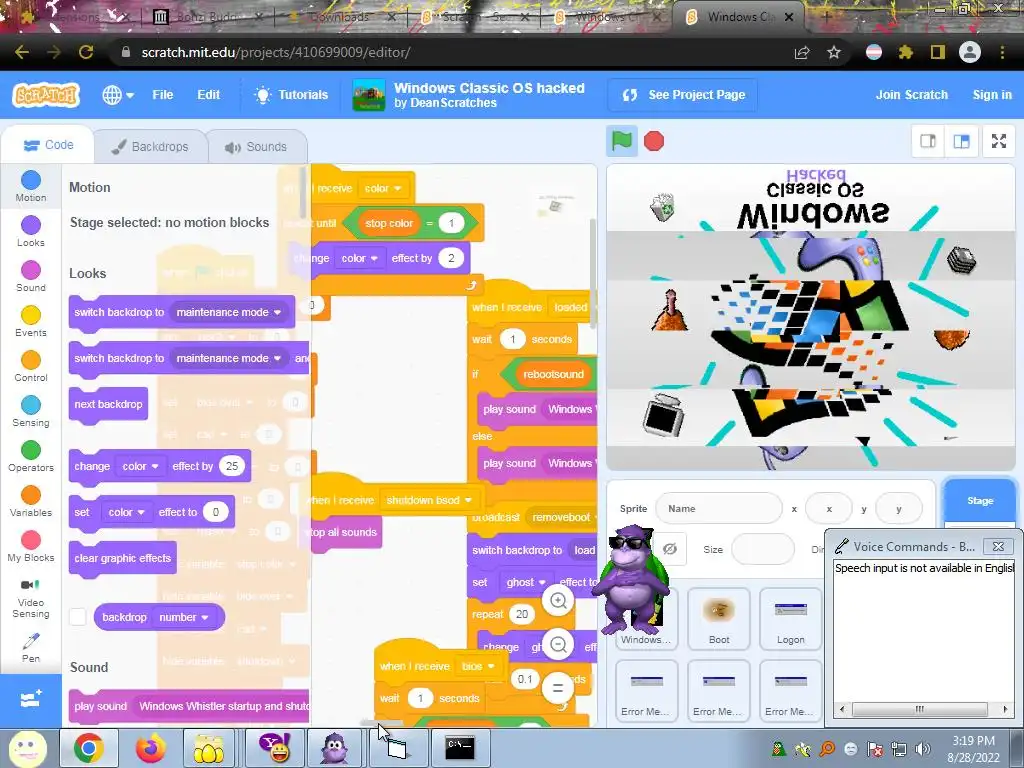1024x768 pixels.
Task: Open the Edit menu
Action: pos(208,95)
